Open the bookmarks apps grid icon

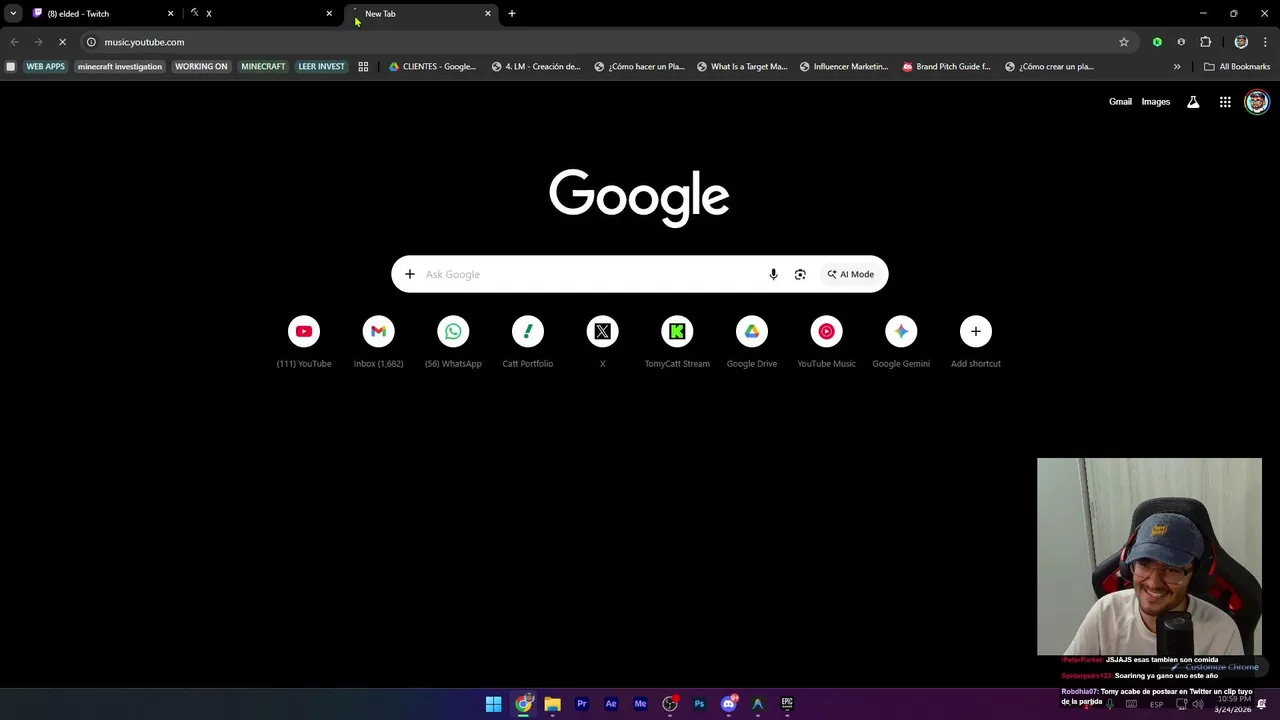pyautogui.click(x=363, y=67)
